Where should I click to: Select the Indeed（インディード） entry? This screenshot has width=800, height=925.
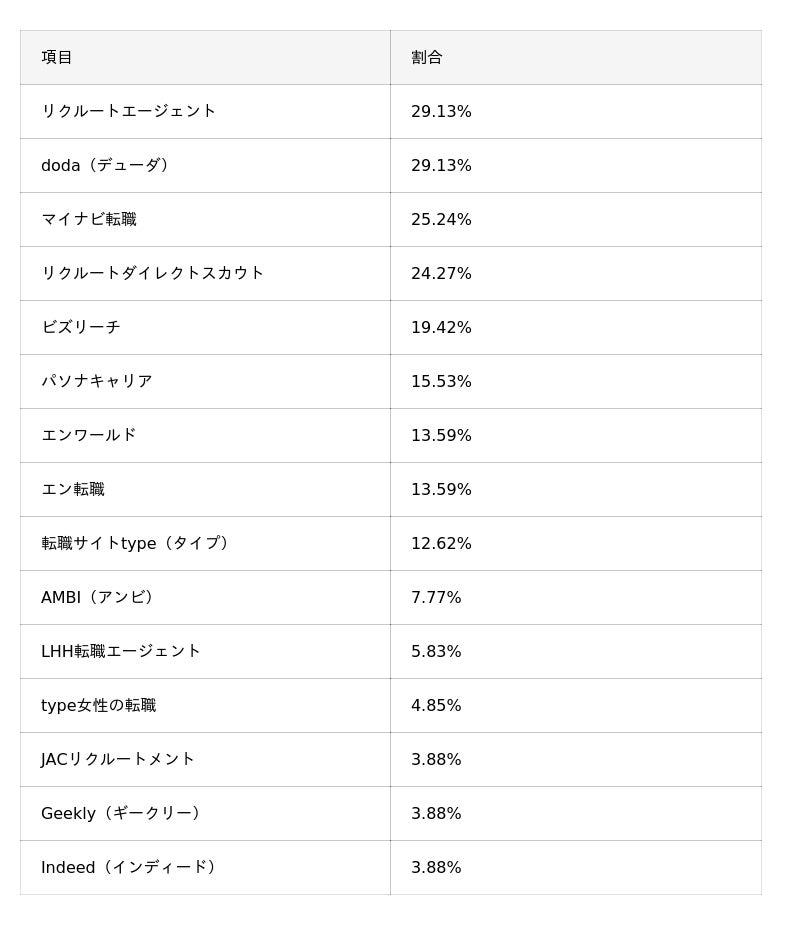tap(131, 867)
